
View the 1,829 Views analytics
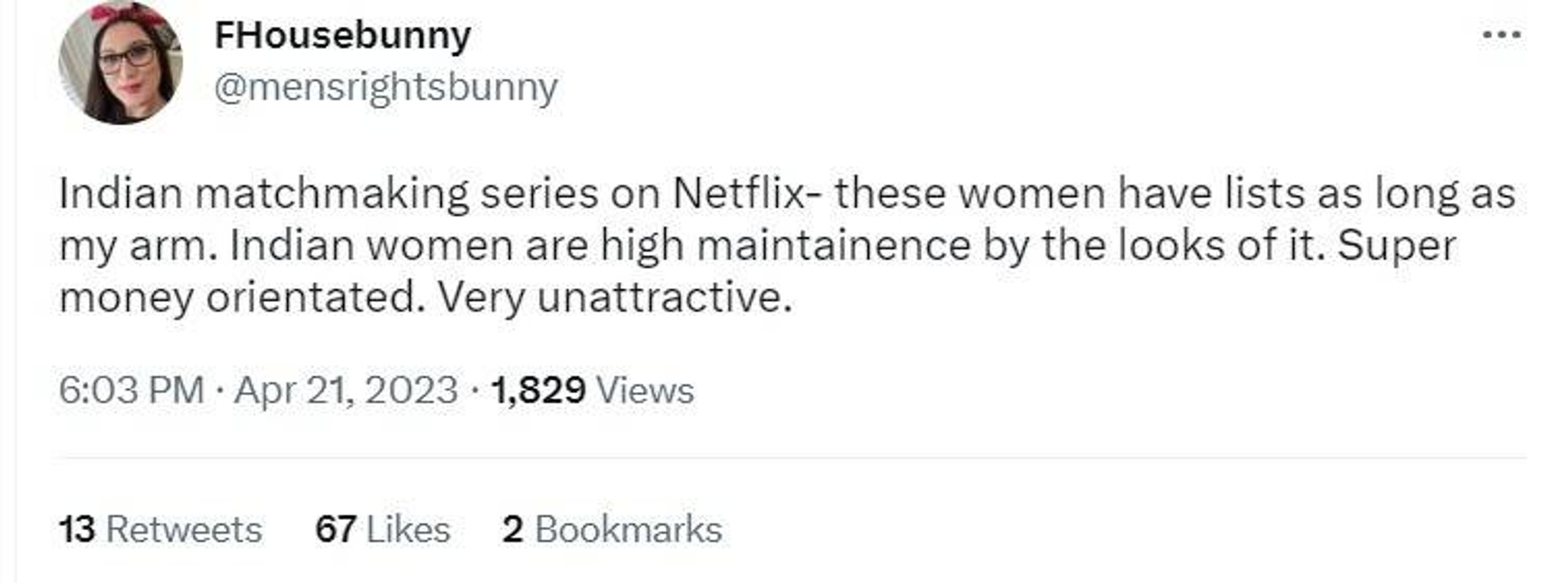592,390
